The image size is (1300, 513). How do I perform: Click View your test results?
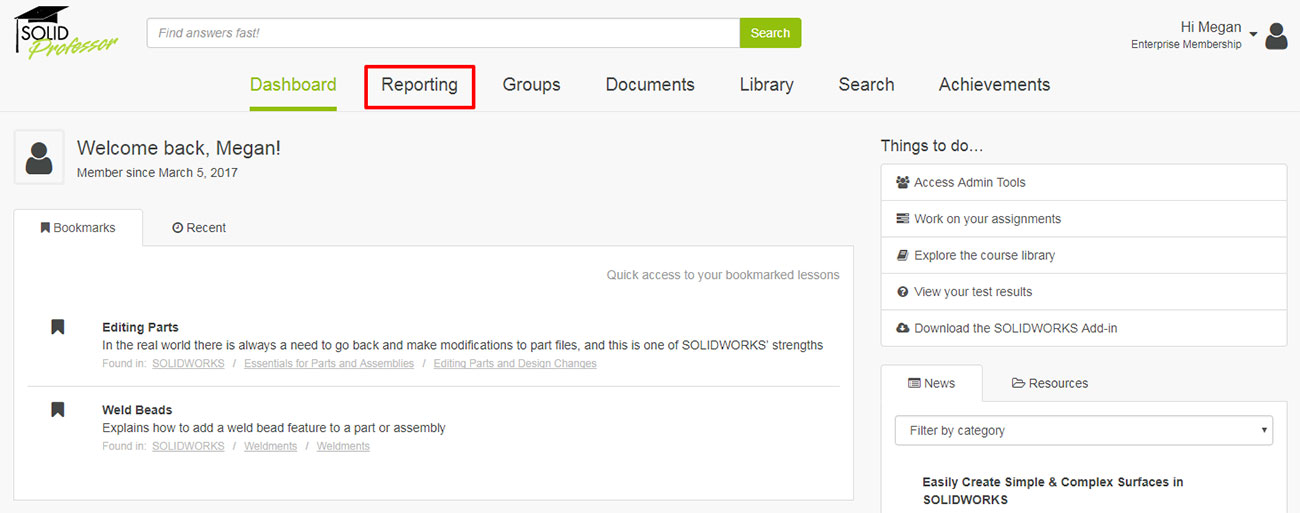1084,292
